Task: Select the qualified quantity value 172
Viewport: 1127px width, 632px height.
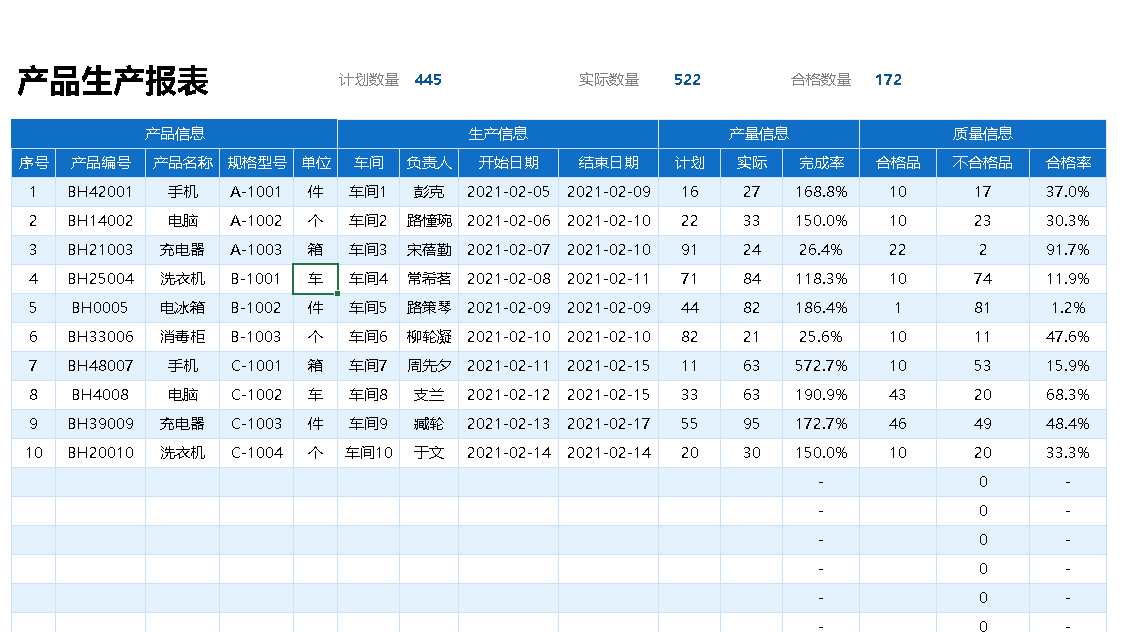Action: tap(888, 80)
